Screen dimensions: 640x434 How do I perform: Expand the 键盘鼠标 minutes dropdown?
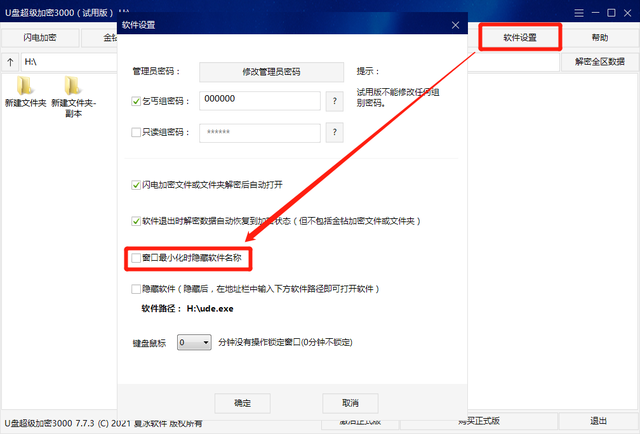tap(194, 342)
